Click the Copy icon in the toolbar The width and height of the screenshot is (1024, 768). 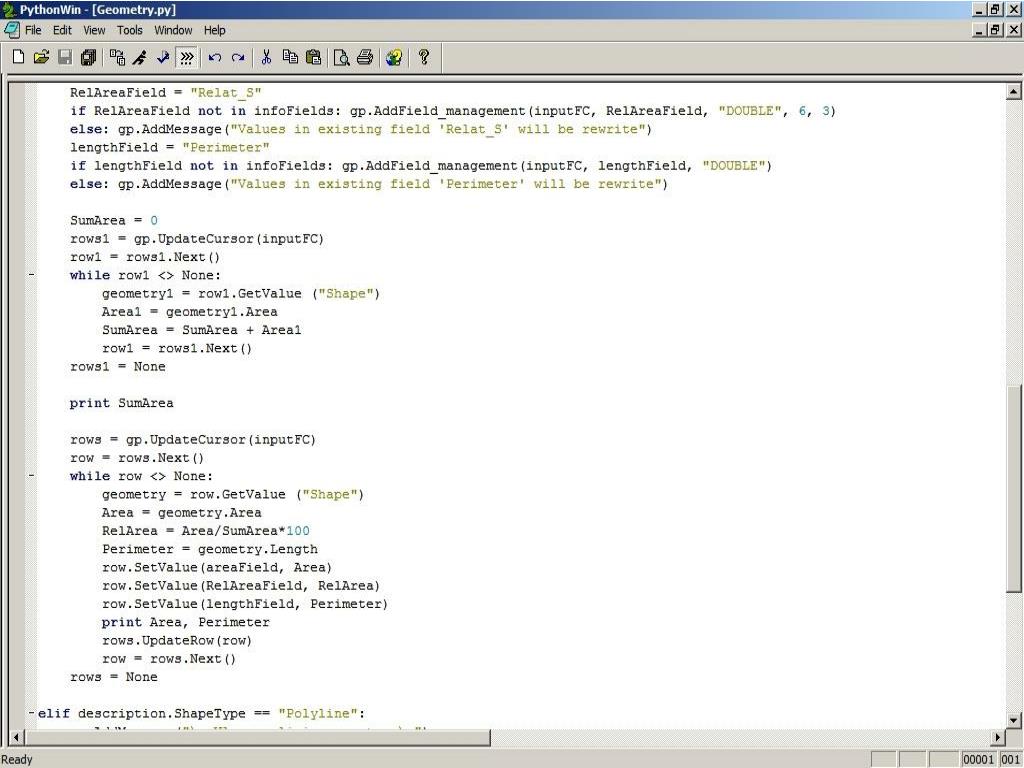point(290,57)
